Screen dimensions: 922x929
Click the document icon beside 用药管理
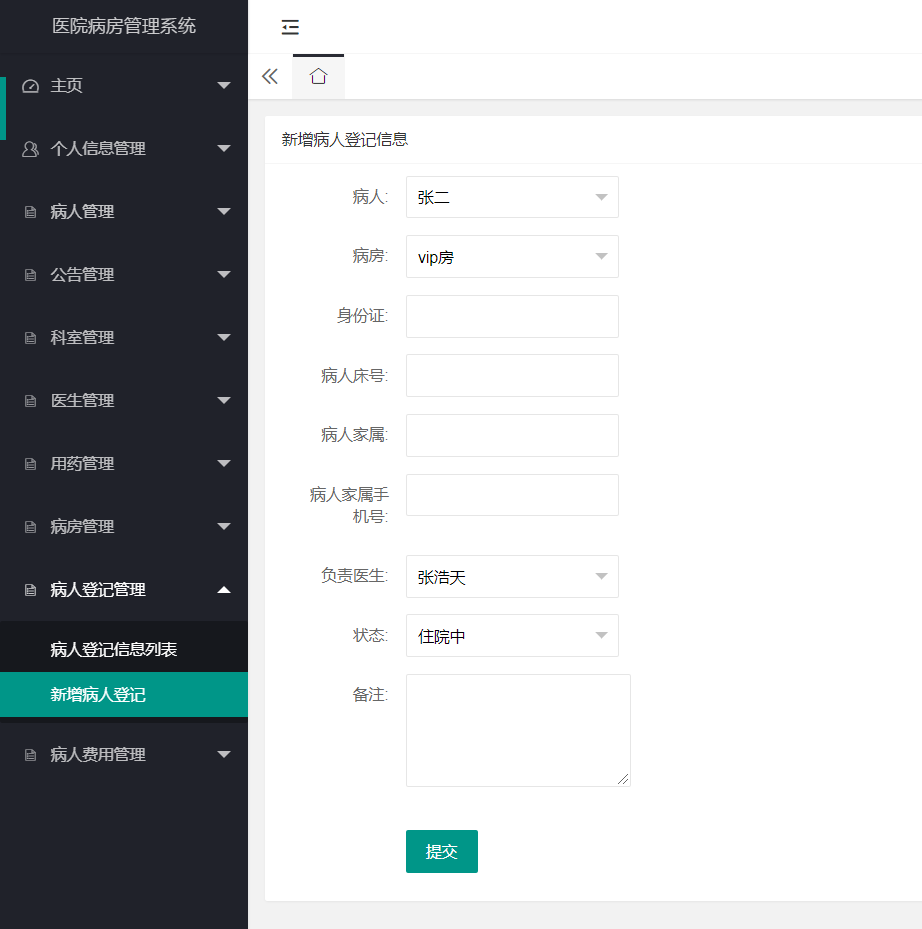tap(30, 464)
